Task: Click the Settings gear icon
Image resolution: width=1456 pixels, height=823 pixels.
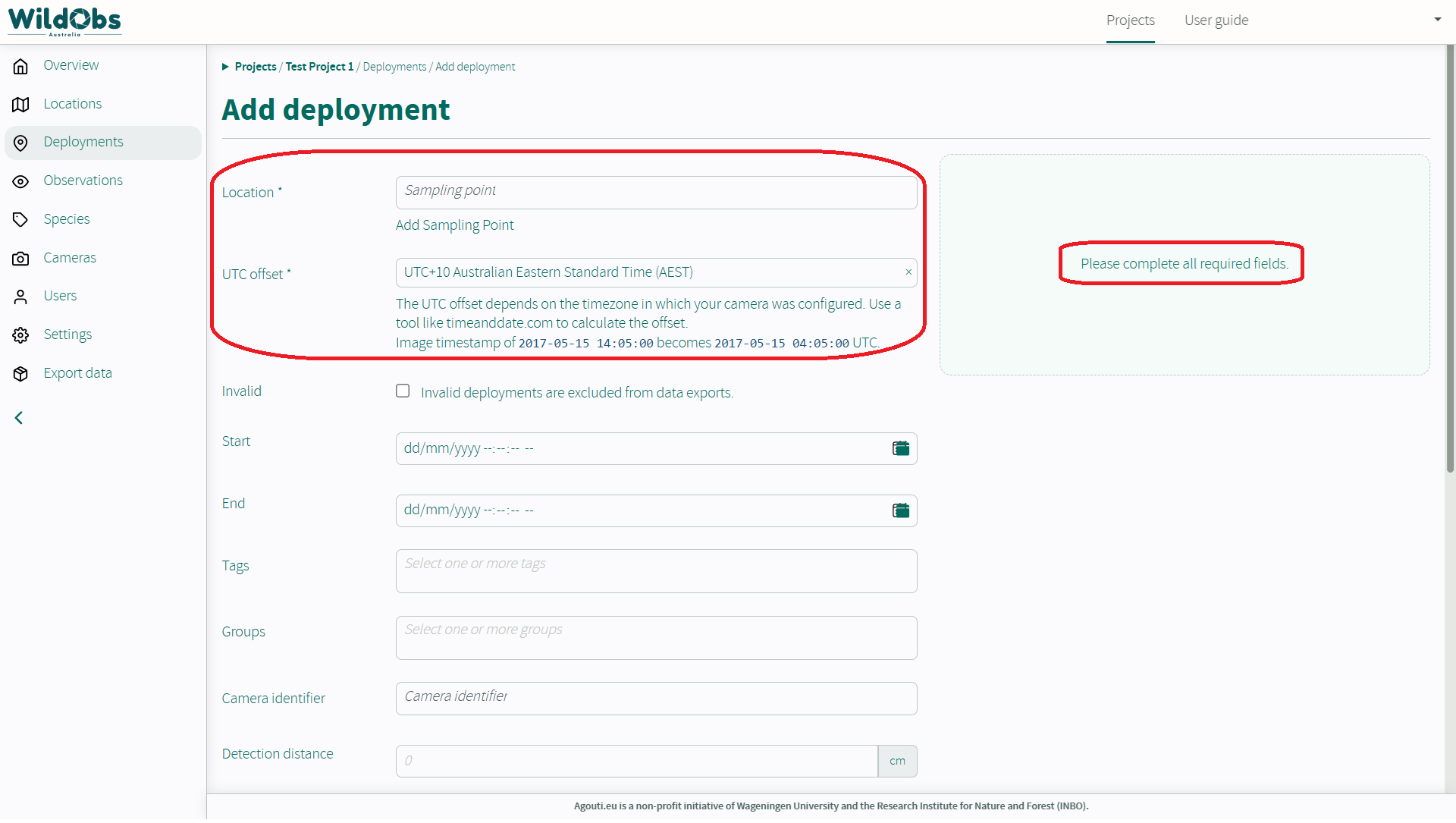Action: pos(20,335)
